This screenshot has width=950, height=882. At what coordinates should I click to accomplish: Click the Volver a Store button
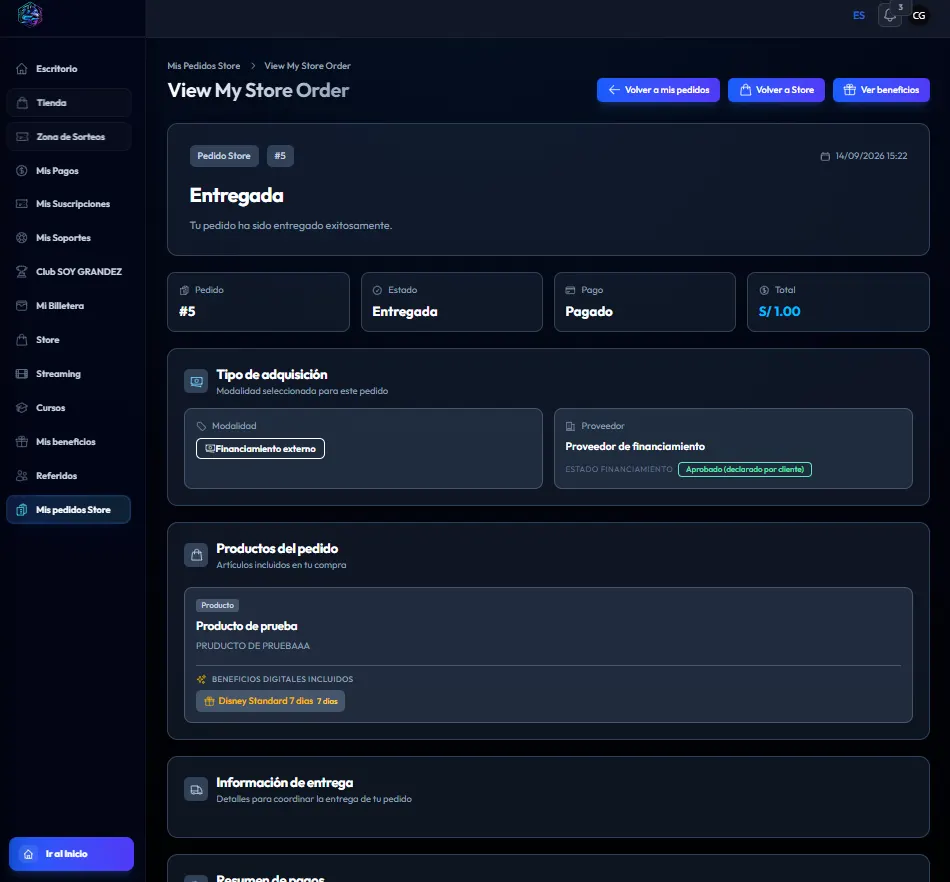click(776, 90)
